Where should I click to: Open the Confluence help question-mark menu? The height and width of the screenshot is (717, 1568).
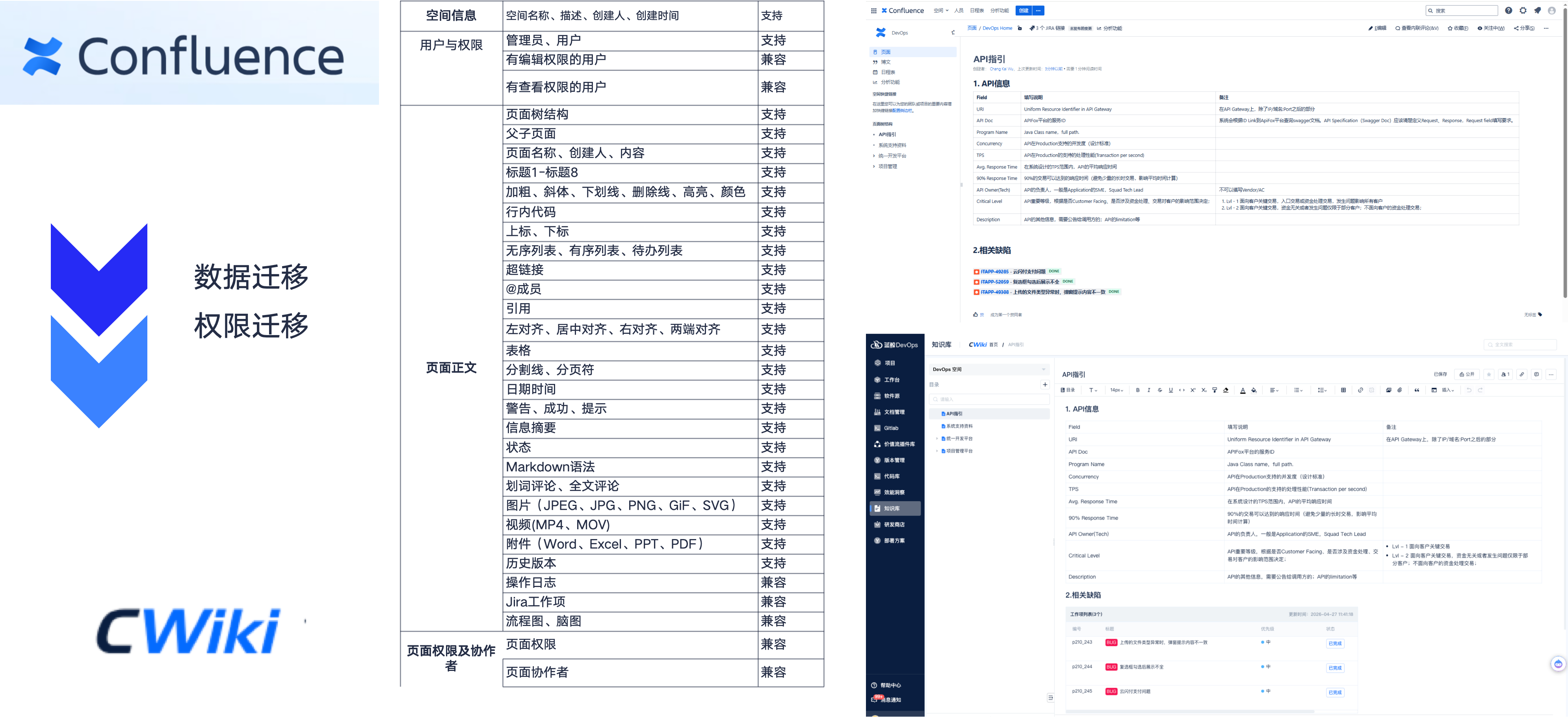click(1509, 10)
